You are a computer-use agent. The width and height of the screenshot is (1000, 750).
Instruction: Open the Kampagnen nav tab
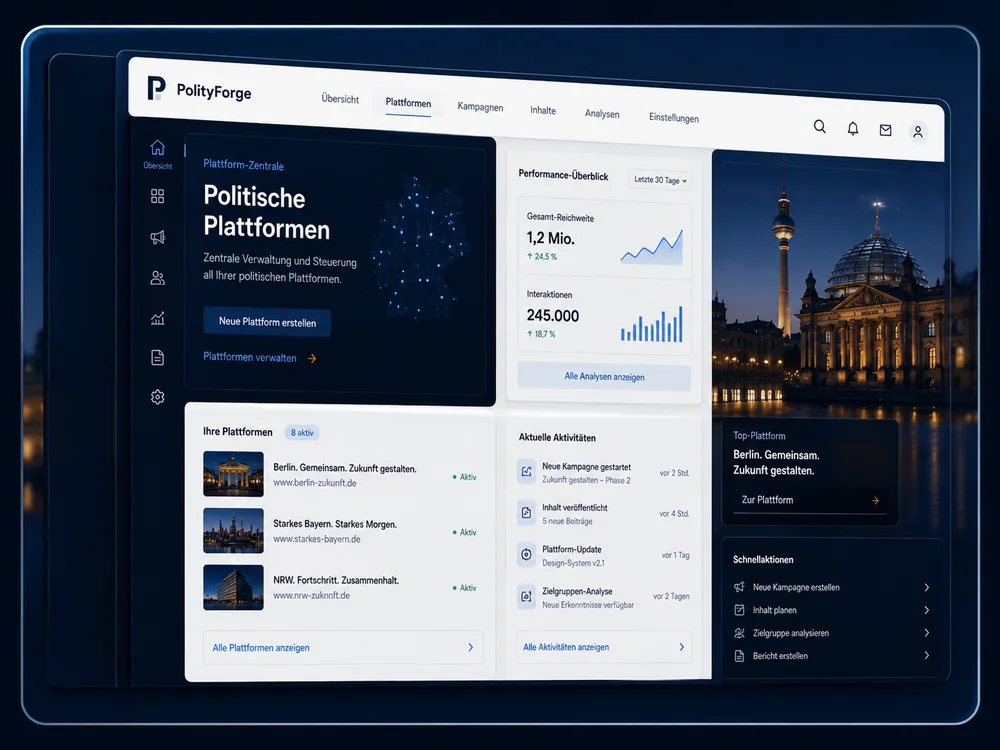point(480,107)
